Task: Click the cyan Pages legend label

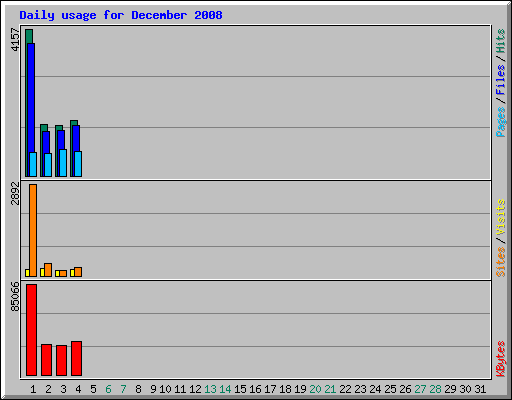Action: [x=500, y=121]
